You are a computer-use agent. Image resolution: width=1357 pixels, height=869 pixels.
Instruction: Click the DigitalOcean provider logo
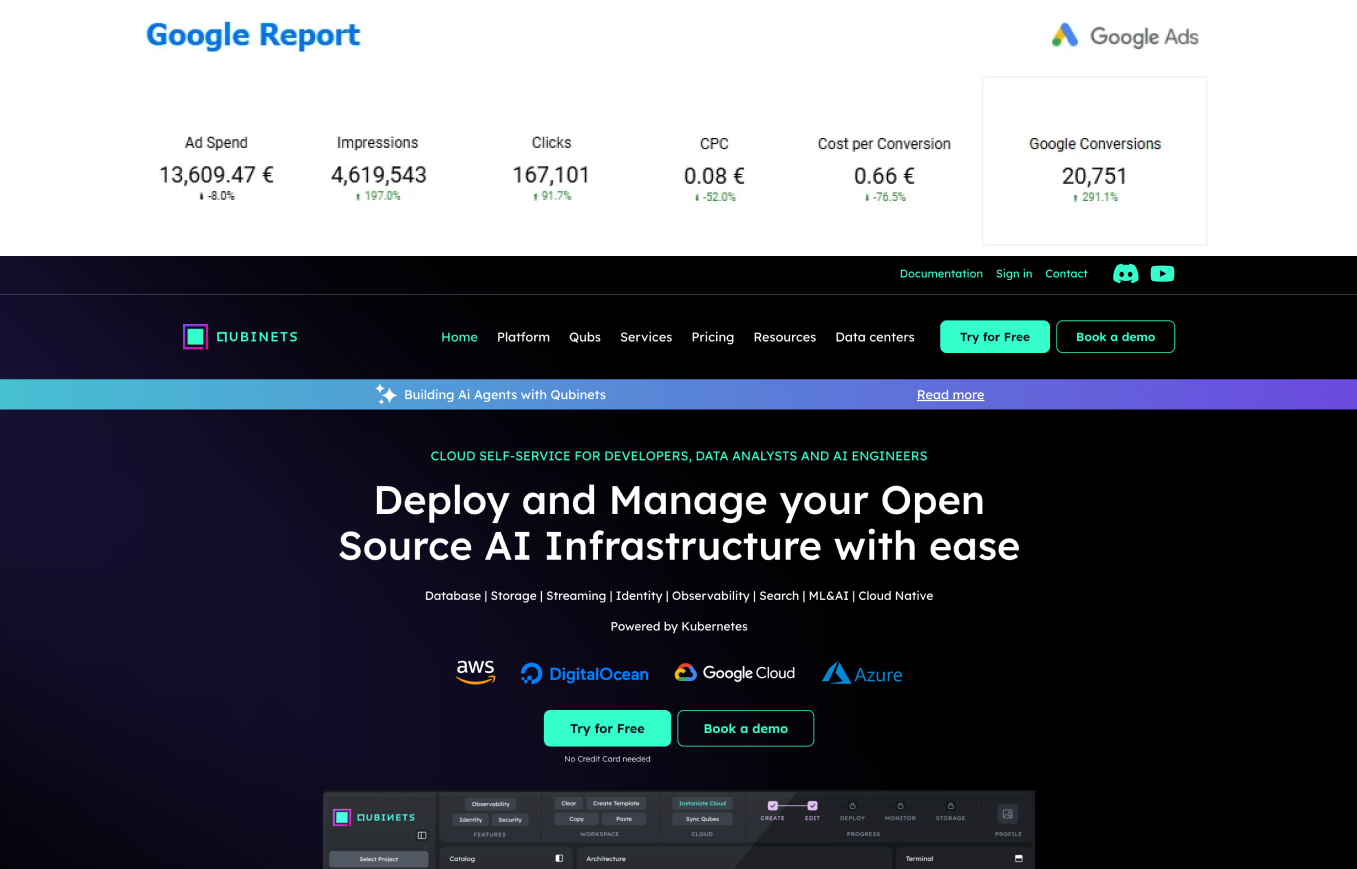pyautogui.click(x=585, y=674)
